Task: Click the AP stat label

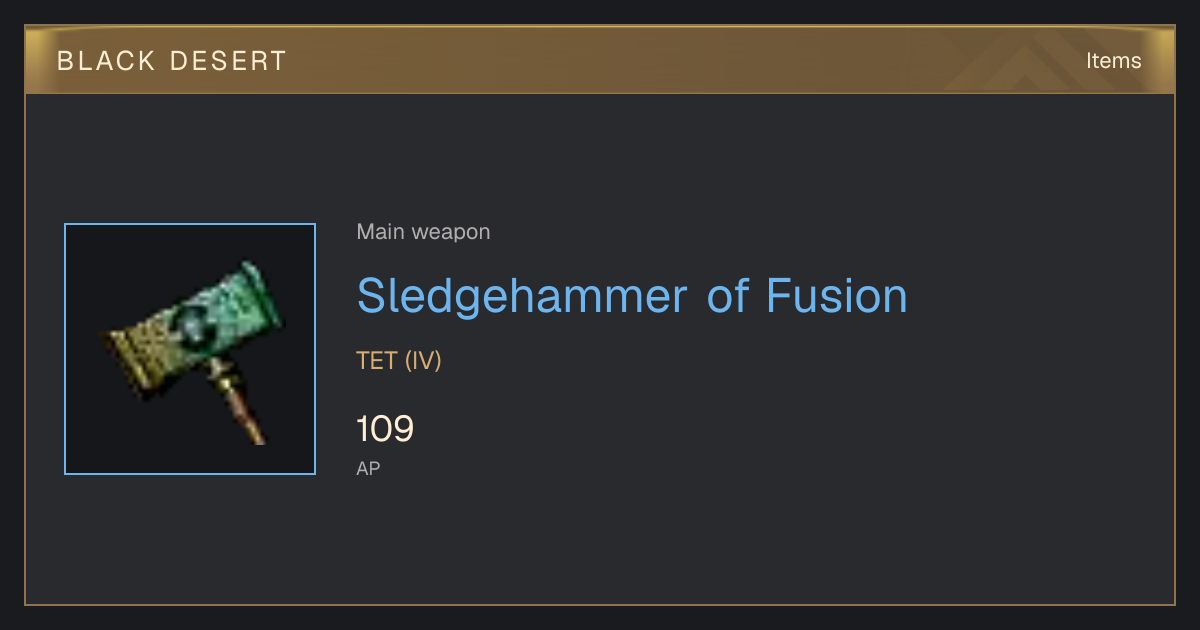Action: [368, 468]
